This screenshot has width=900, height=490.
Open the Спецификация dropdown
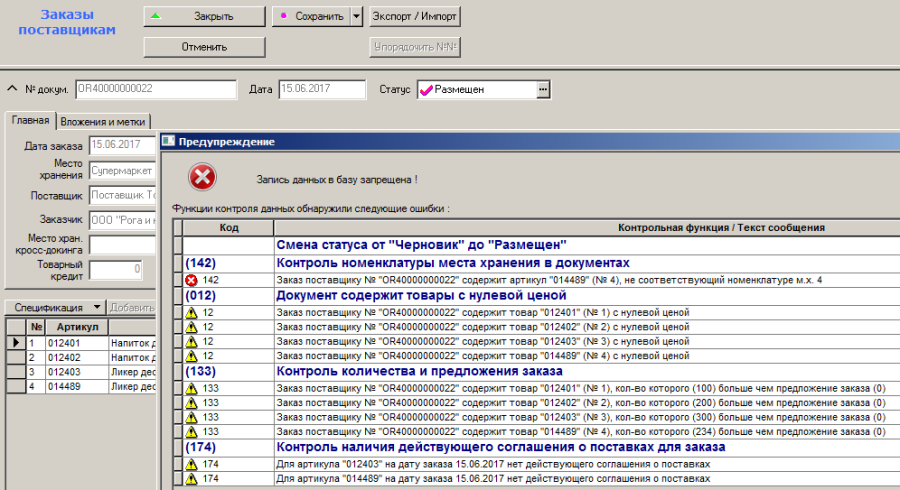55,308
